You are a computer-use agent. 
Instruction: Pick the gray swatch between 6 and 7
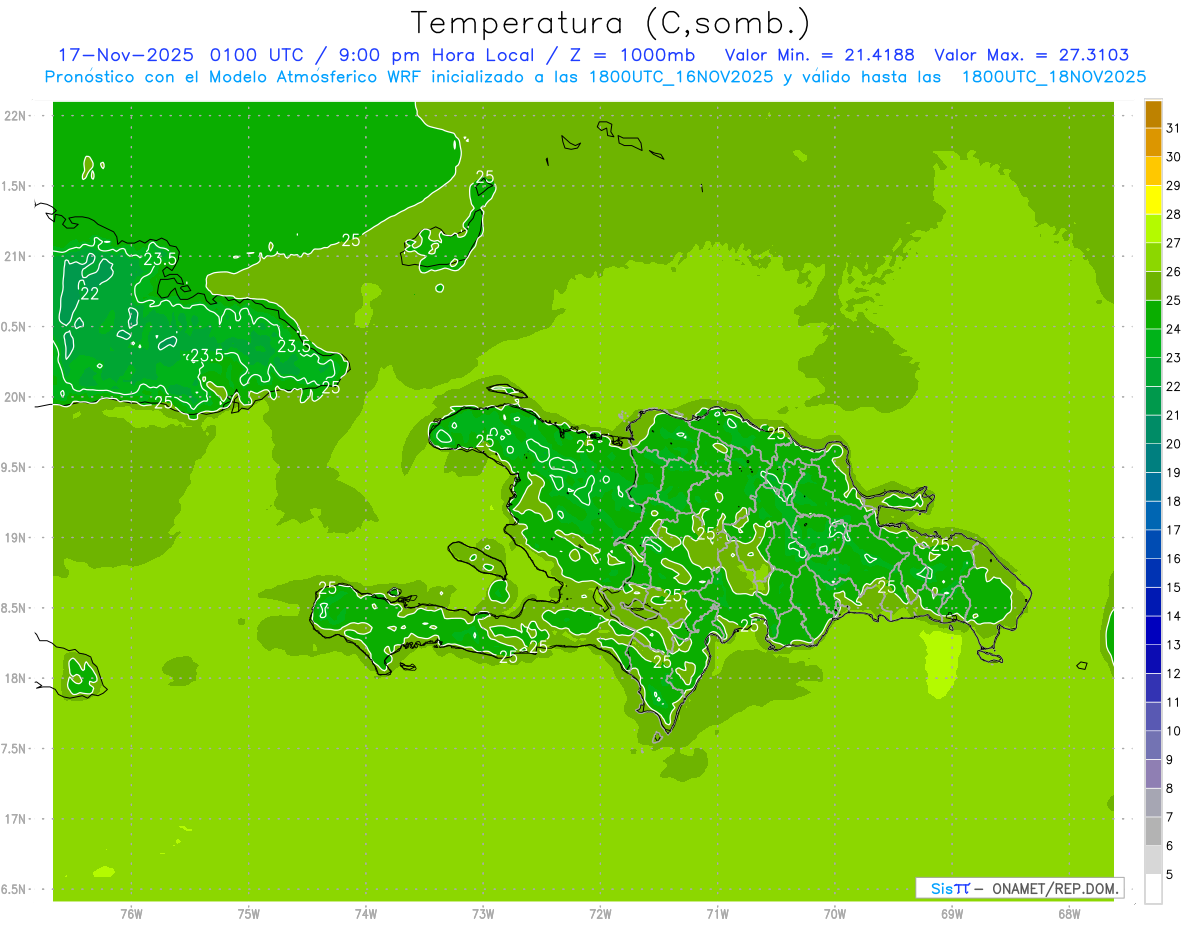point(1153,832)
